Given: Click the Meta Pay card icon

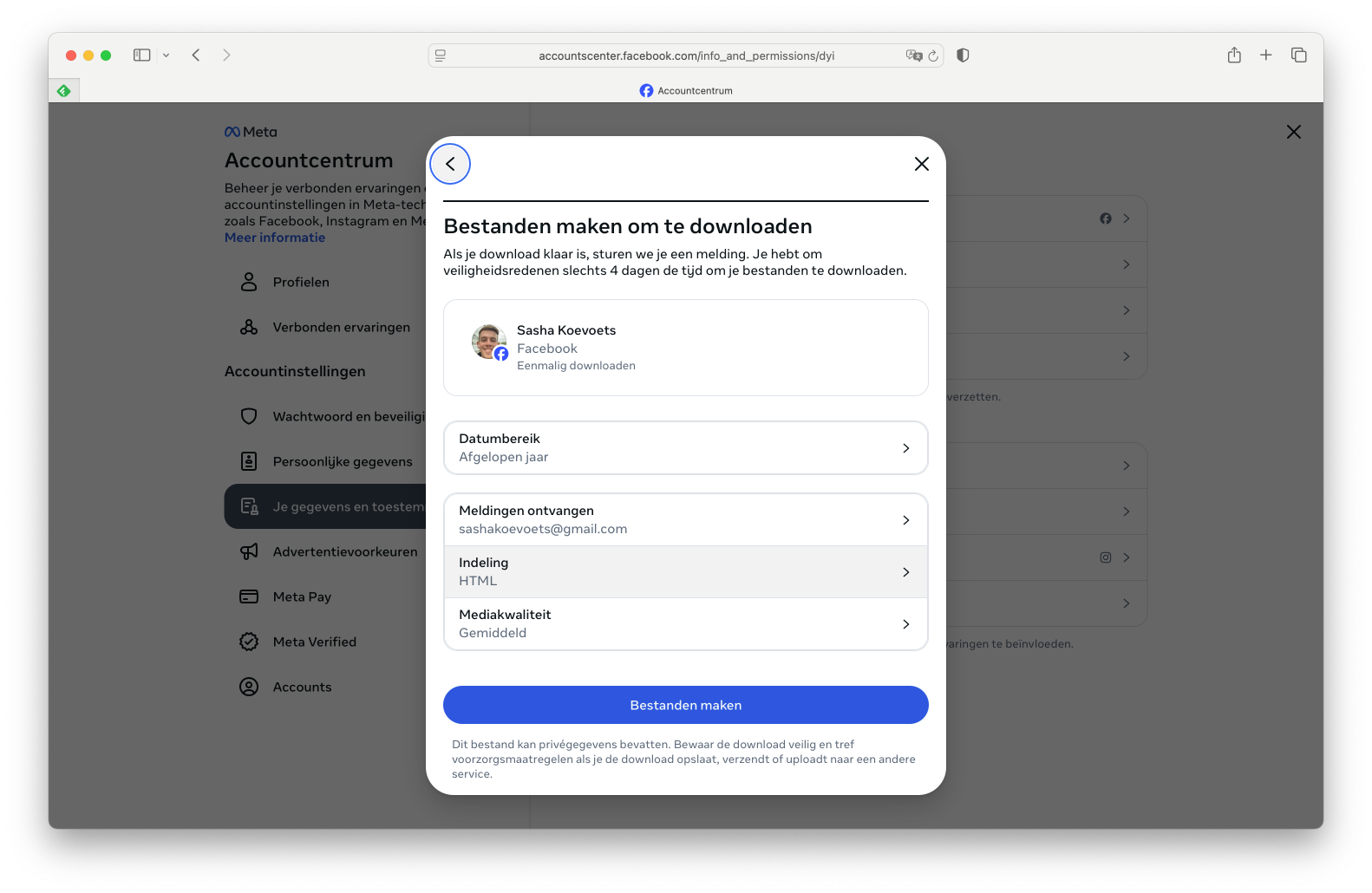Looking at the screenshot, I should pos(249,596).
